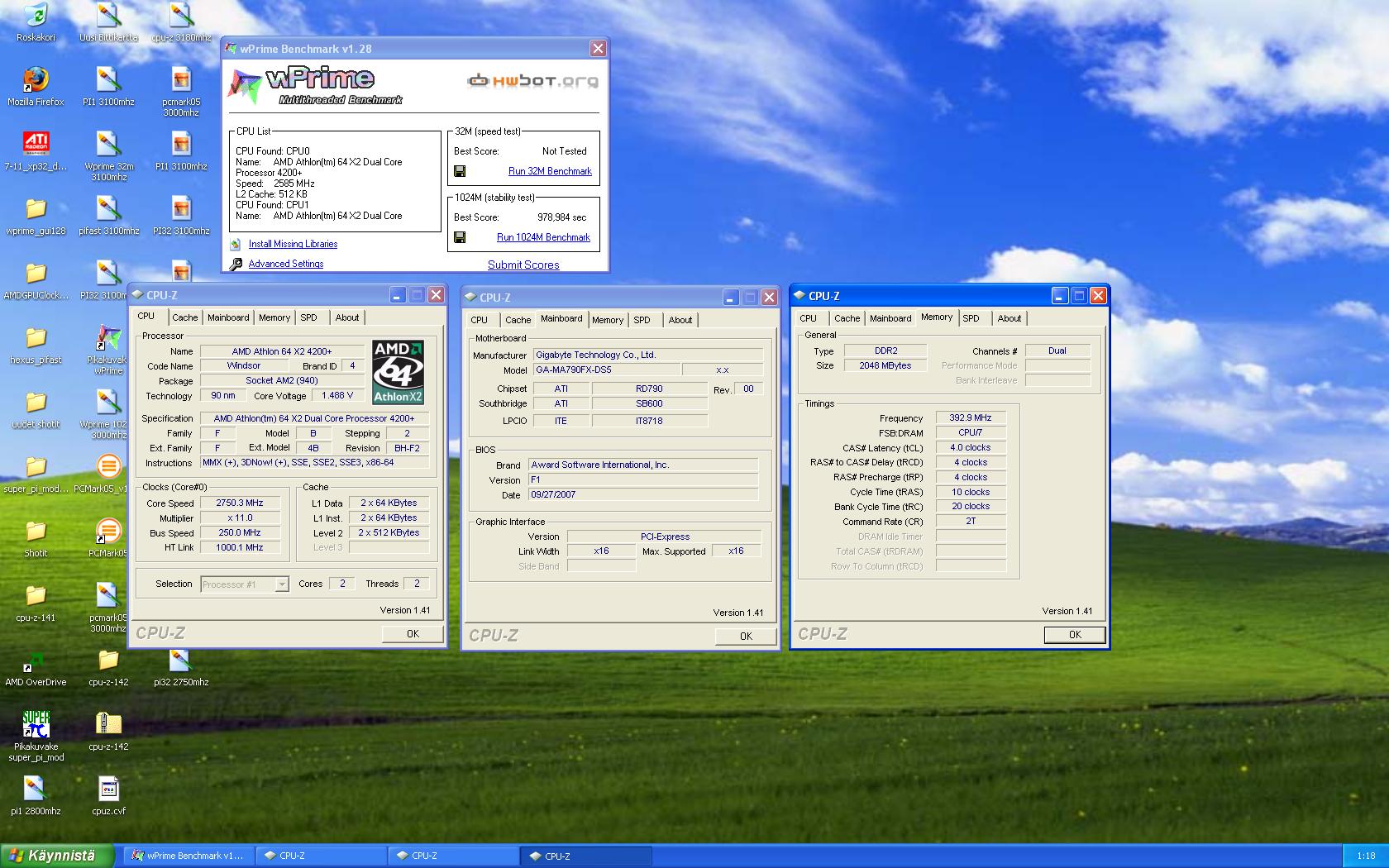Select 'Socket AM2 (940)' in the Package field

tap(282, 380)
